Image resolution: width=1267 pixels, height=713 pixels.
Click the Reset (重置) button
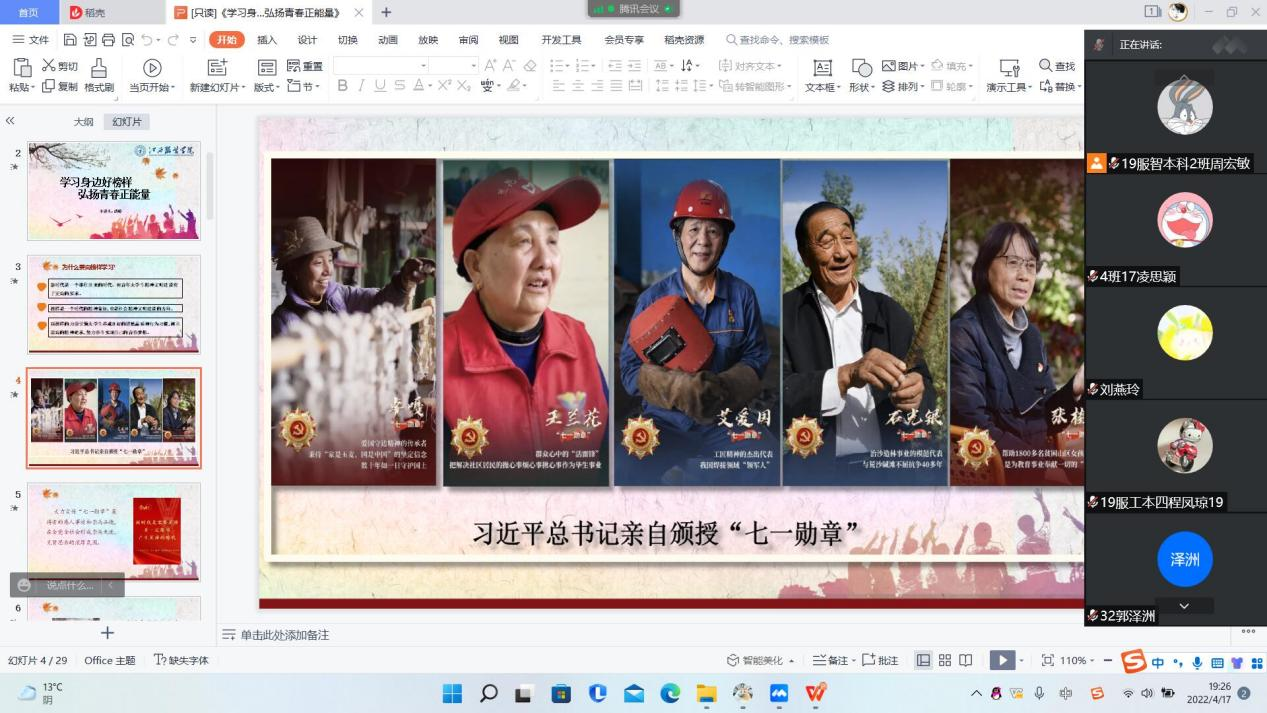pos(305,66)
